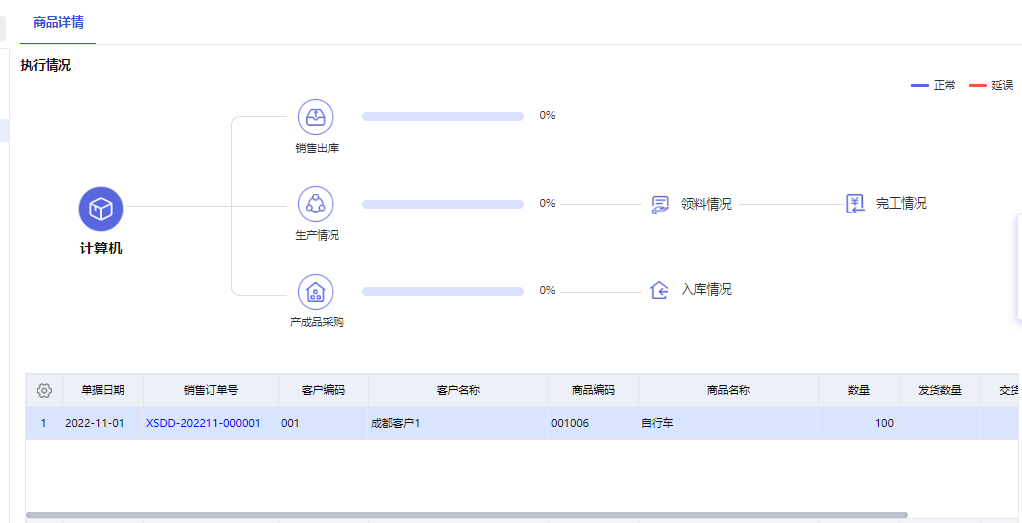Select the quantity cell 100
1022x523 pixels.
859,423
